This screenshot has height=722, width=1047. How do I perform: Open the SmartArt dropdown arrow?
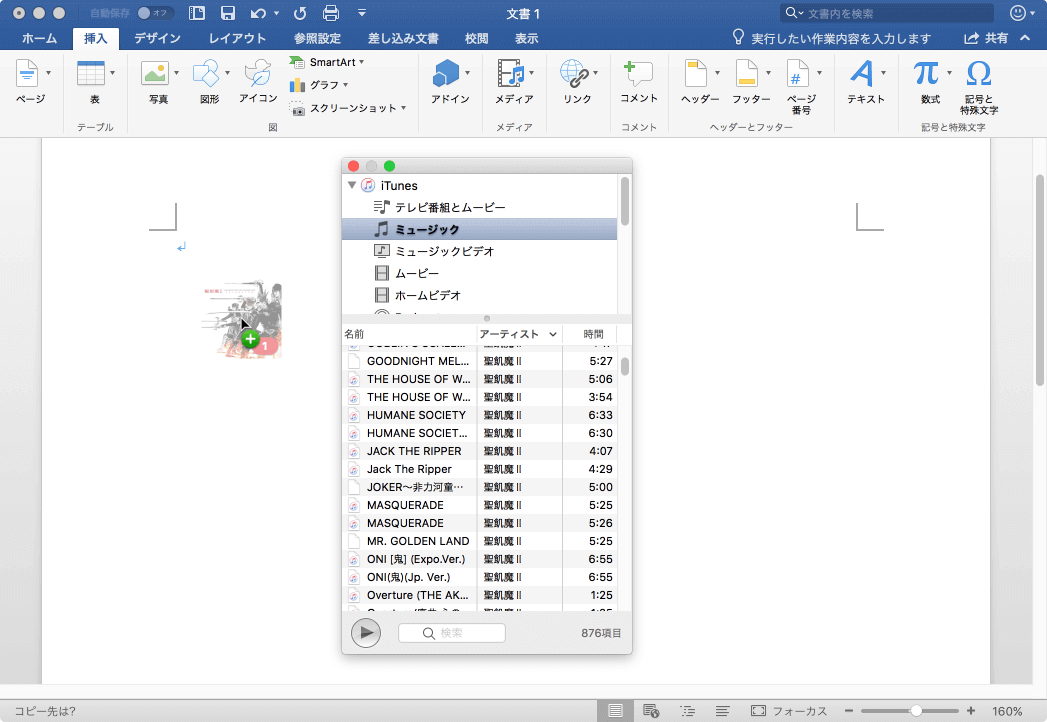point(362,62)
